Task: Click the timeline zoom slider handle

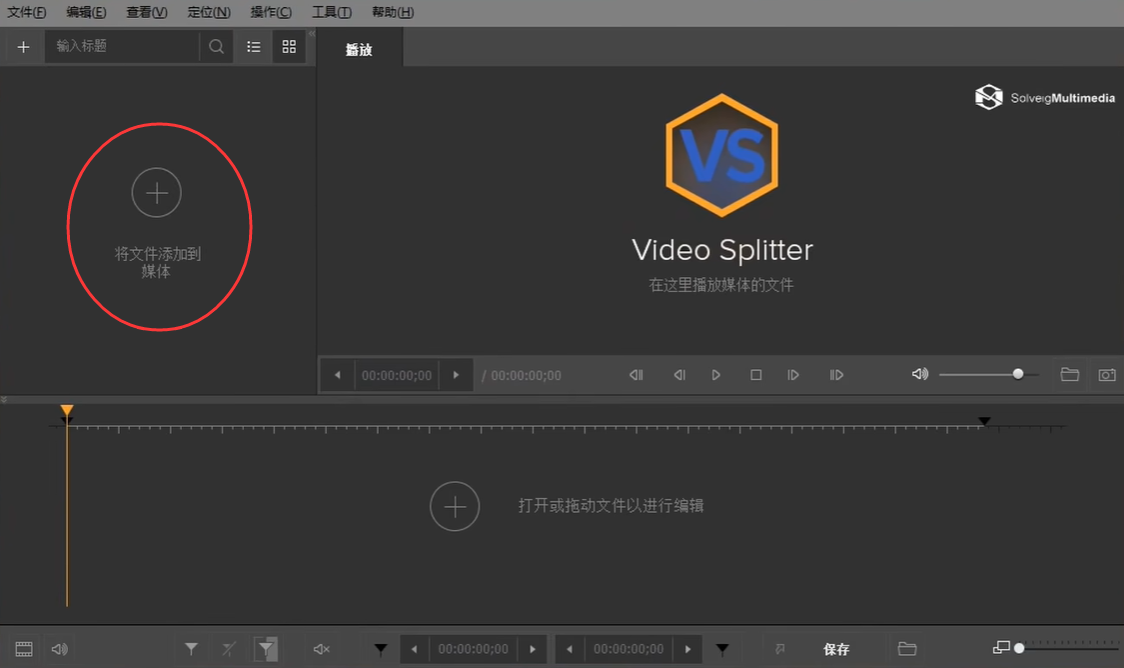Action: (x=1019, y=649)
